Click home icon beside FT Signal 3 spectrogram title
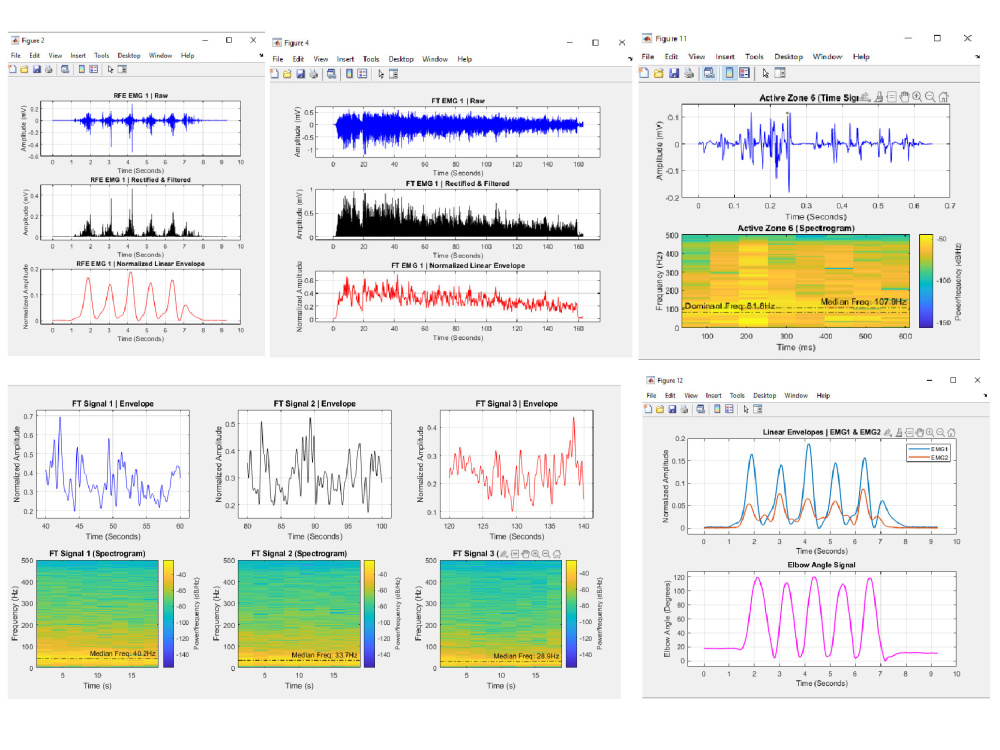The width and height of the screenshot is (1000, 750). (557, 554)
